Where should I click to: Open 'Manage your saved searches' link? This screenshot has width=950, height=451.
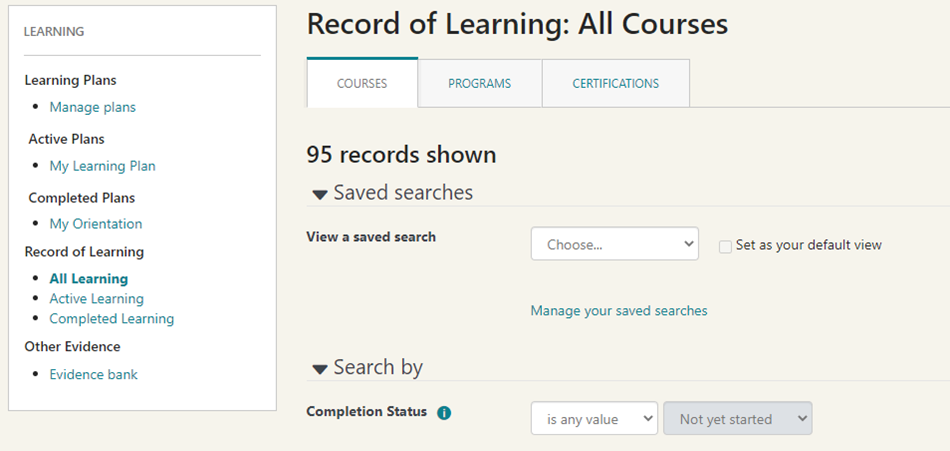tap(618, 311)
